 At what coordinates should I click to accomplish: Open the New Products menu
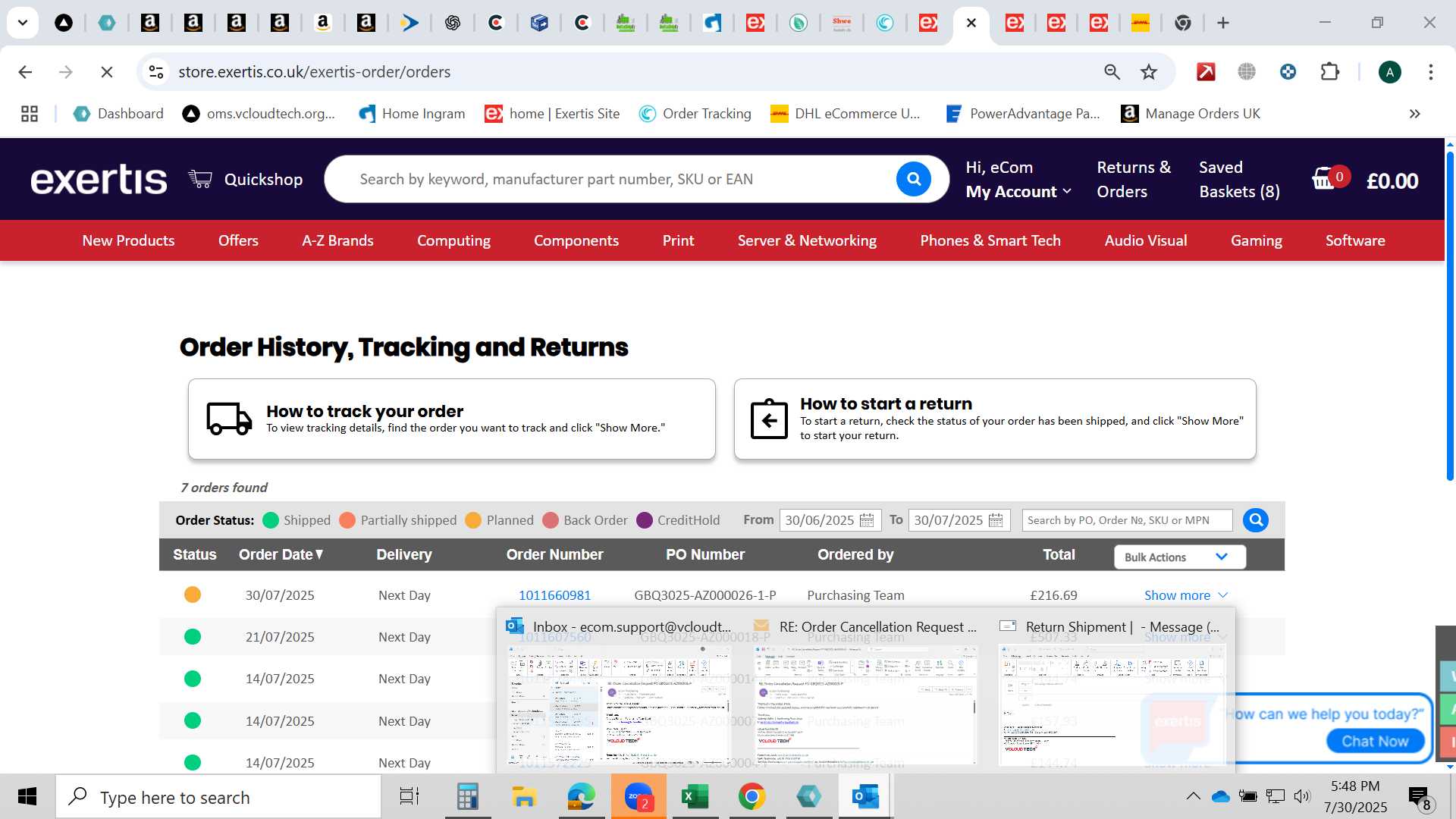coord(128,240)
